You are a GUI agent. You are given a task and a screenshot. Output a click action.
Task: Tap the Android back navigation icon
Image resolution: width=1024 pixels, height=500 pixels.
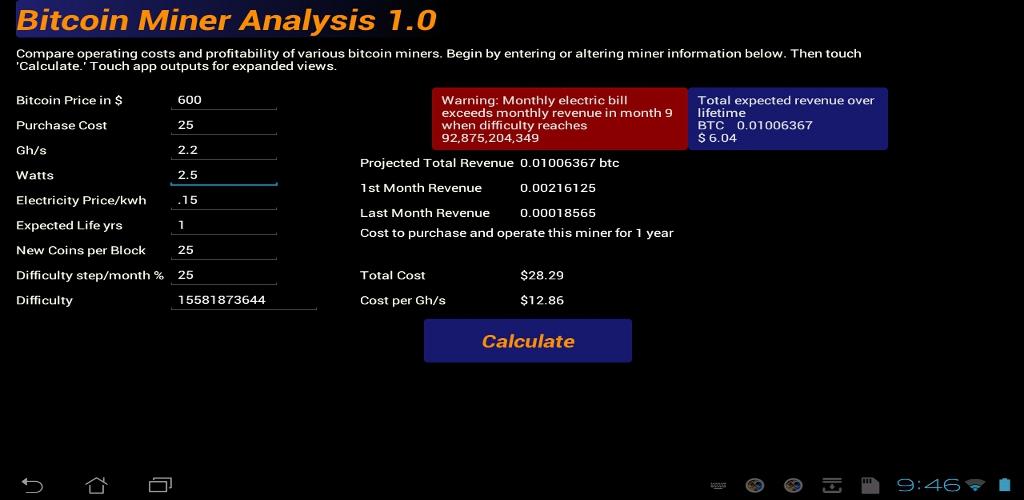click(x=32, y=485)
